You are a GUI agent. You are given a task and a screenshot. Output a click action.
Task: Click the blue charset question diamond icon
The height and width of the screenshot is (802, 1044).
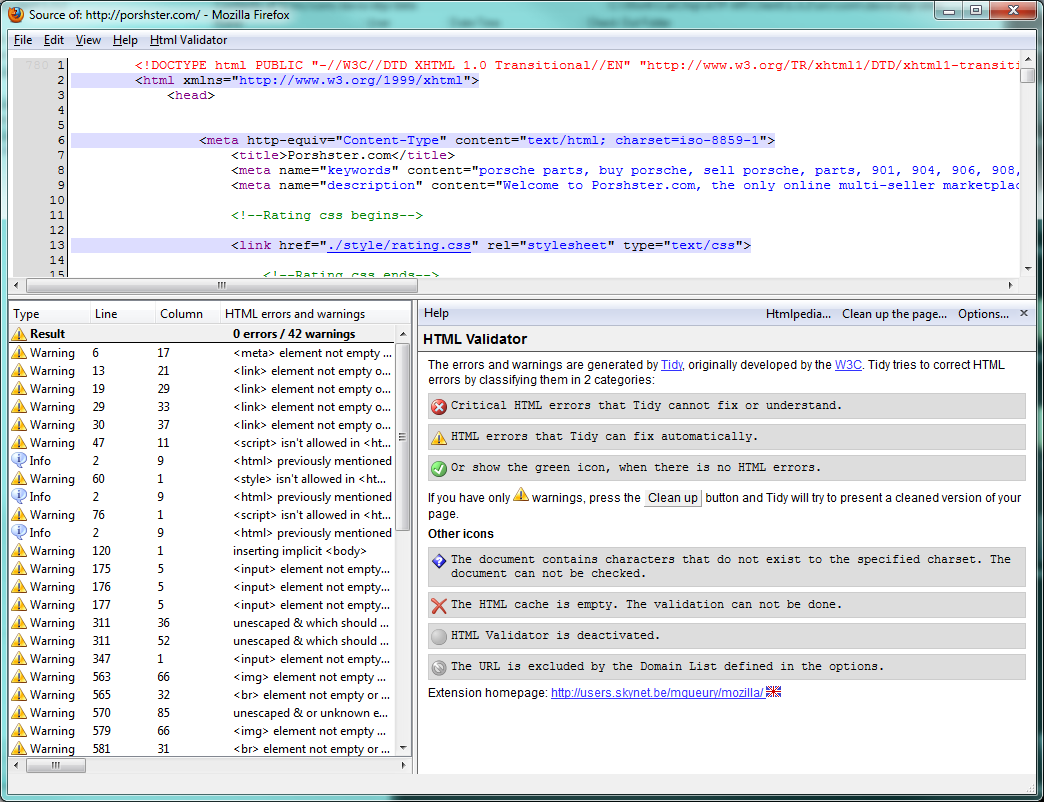[x=439, y=561]
